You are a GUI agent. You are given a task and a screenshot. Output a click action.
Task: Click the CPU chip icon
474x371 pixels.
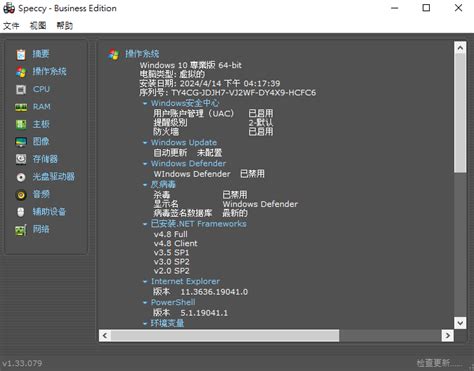[21, 89]
